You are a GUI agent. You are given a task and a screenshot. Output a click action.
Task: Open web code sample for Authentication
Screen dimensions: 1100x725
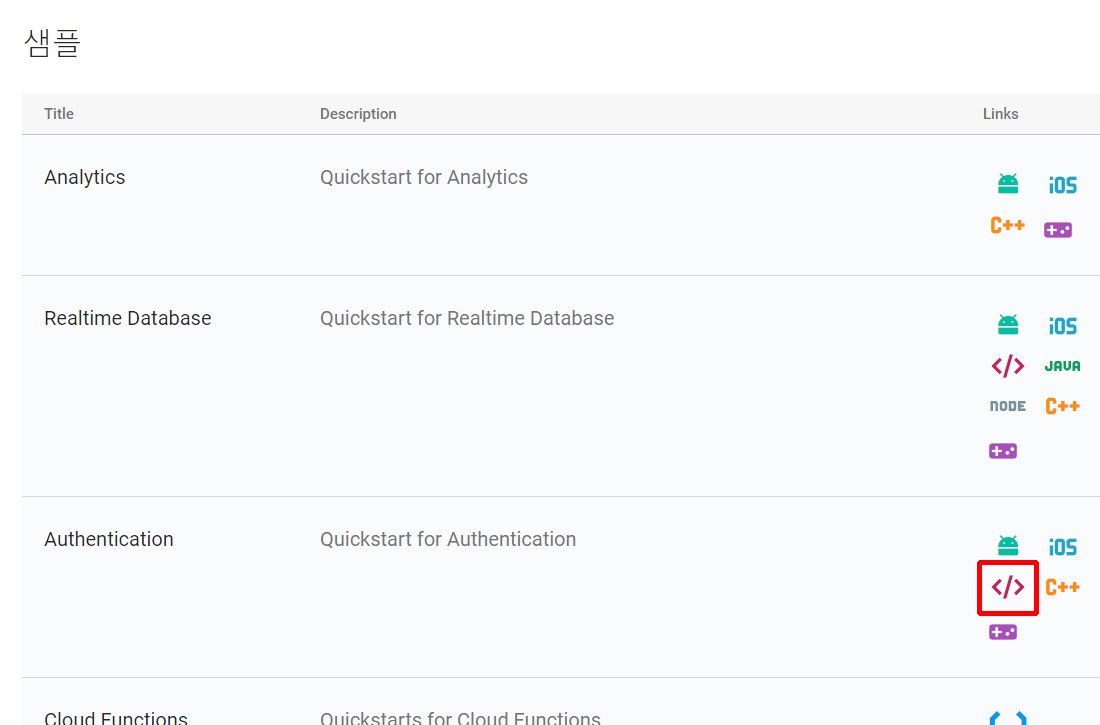(1007, 587)
